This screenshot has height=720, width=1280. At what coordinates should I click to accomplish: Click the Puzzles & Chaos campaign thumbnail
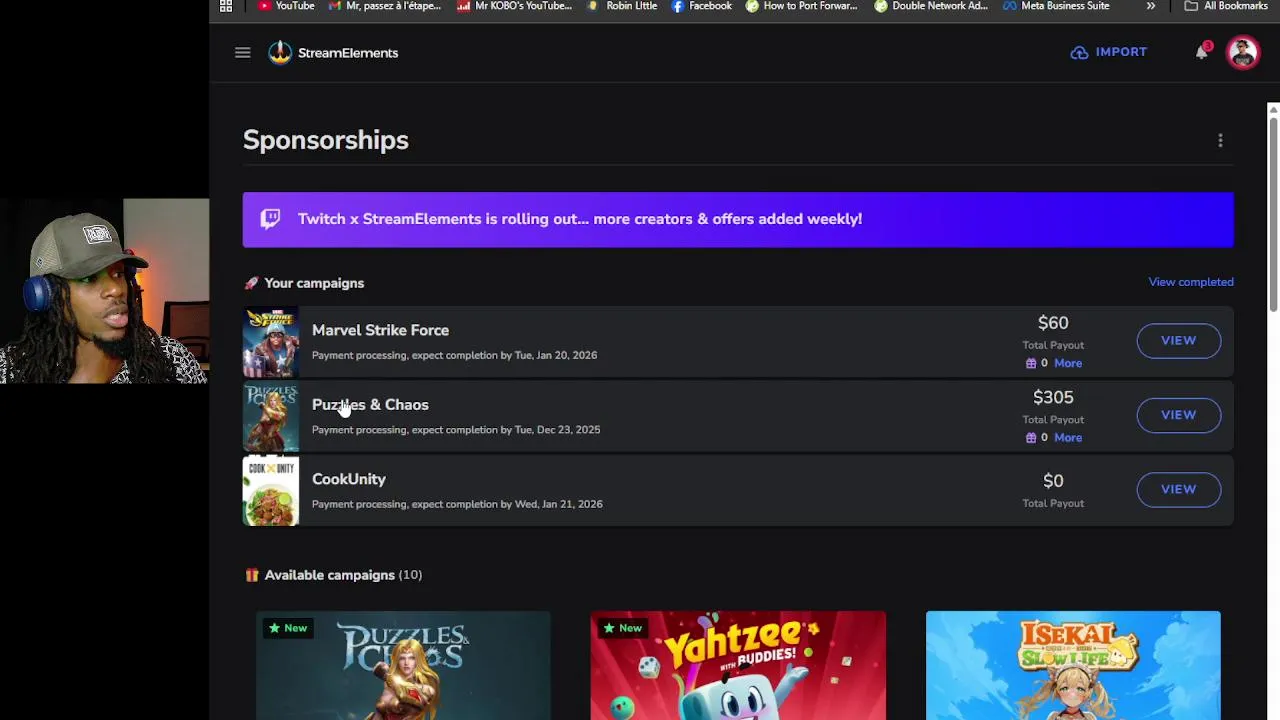(x=271, y=416)
